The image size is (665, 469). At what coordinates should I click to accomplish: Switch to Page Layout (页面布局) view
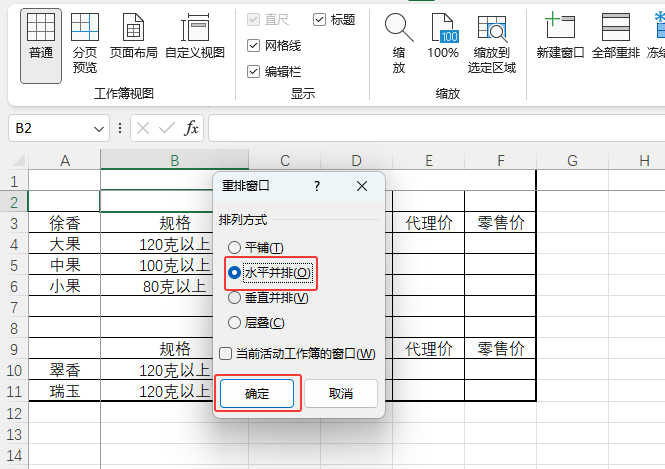click(x=134, y=36)
